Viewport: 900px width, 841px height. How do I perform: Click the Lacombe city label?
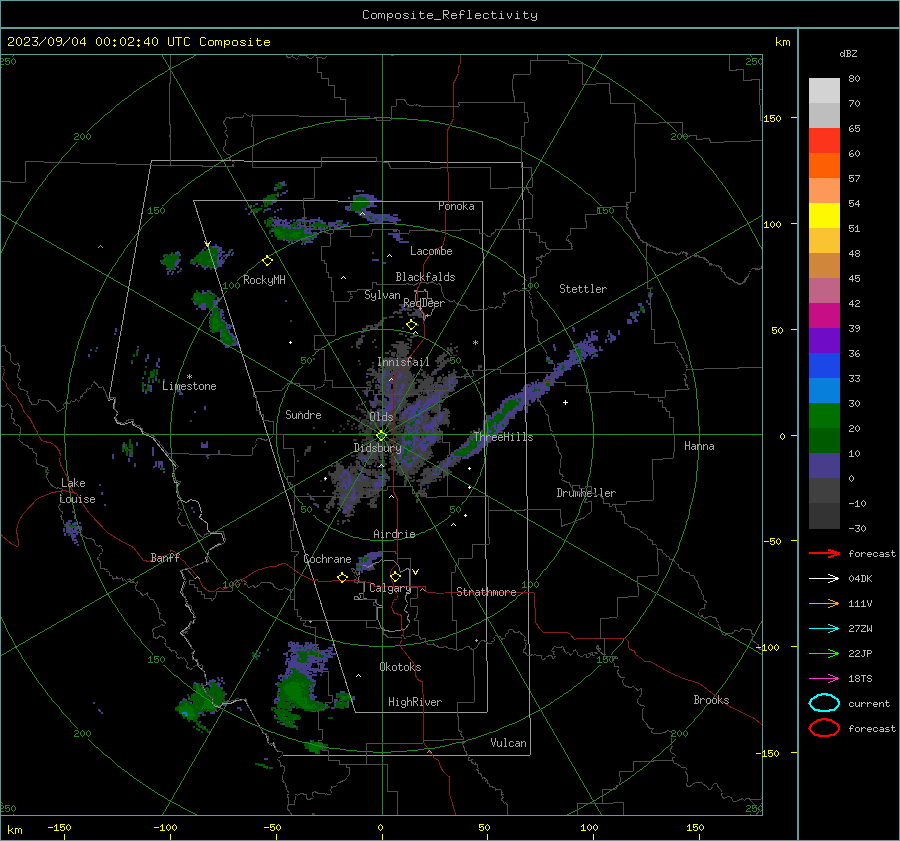coord(431,251)
